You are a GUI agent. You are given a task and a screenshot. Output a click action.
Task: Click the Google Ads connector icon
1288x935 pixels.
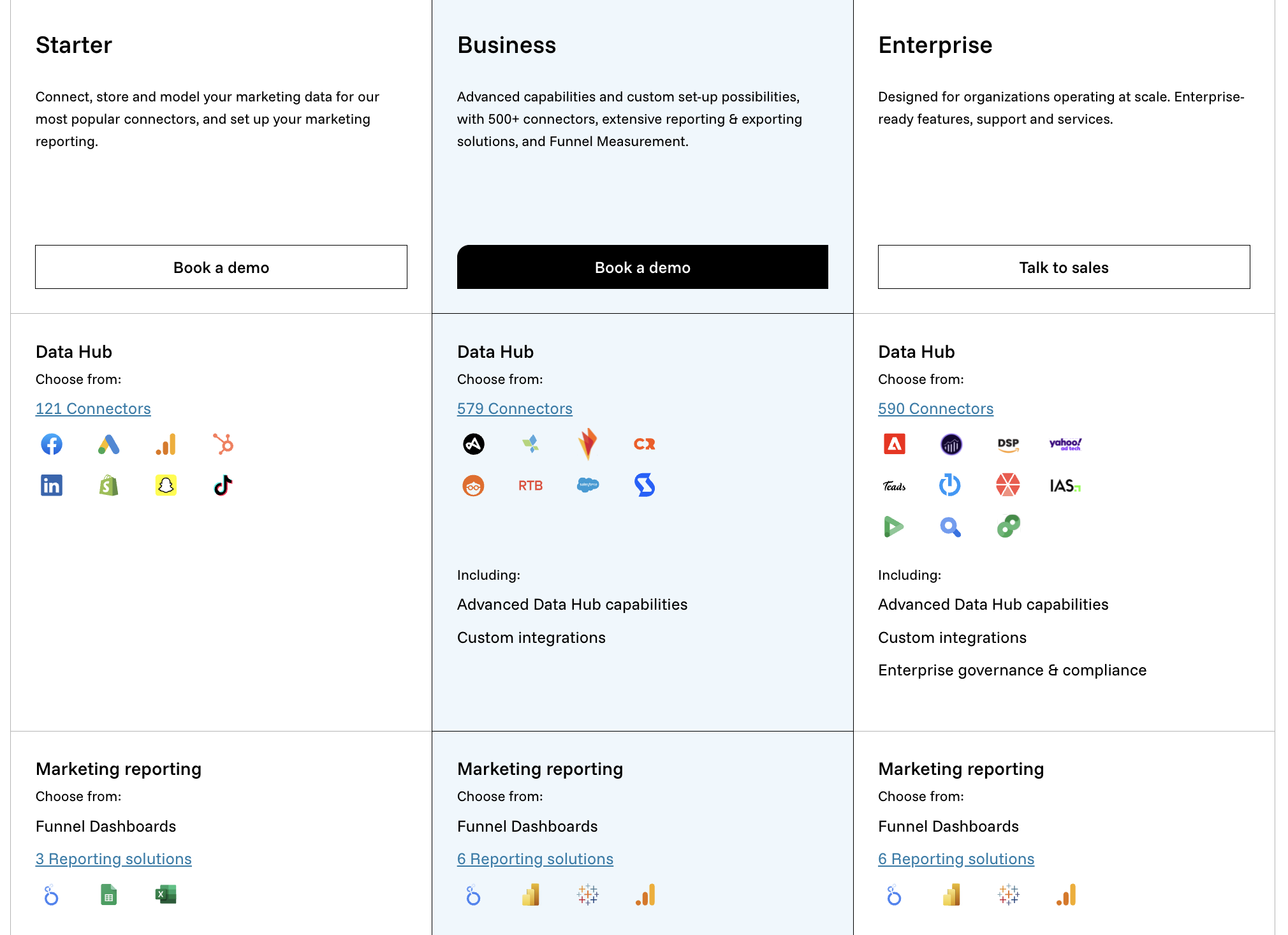pos(108,444)
